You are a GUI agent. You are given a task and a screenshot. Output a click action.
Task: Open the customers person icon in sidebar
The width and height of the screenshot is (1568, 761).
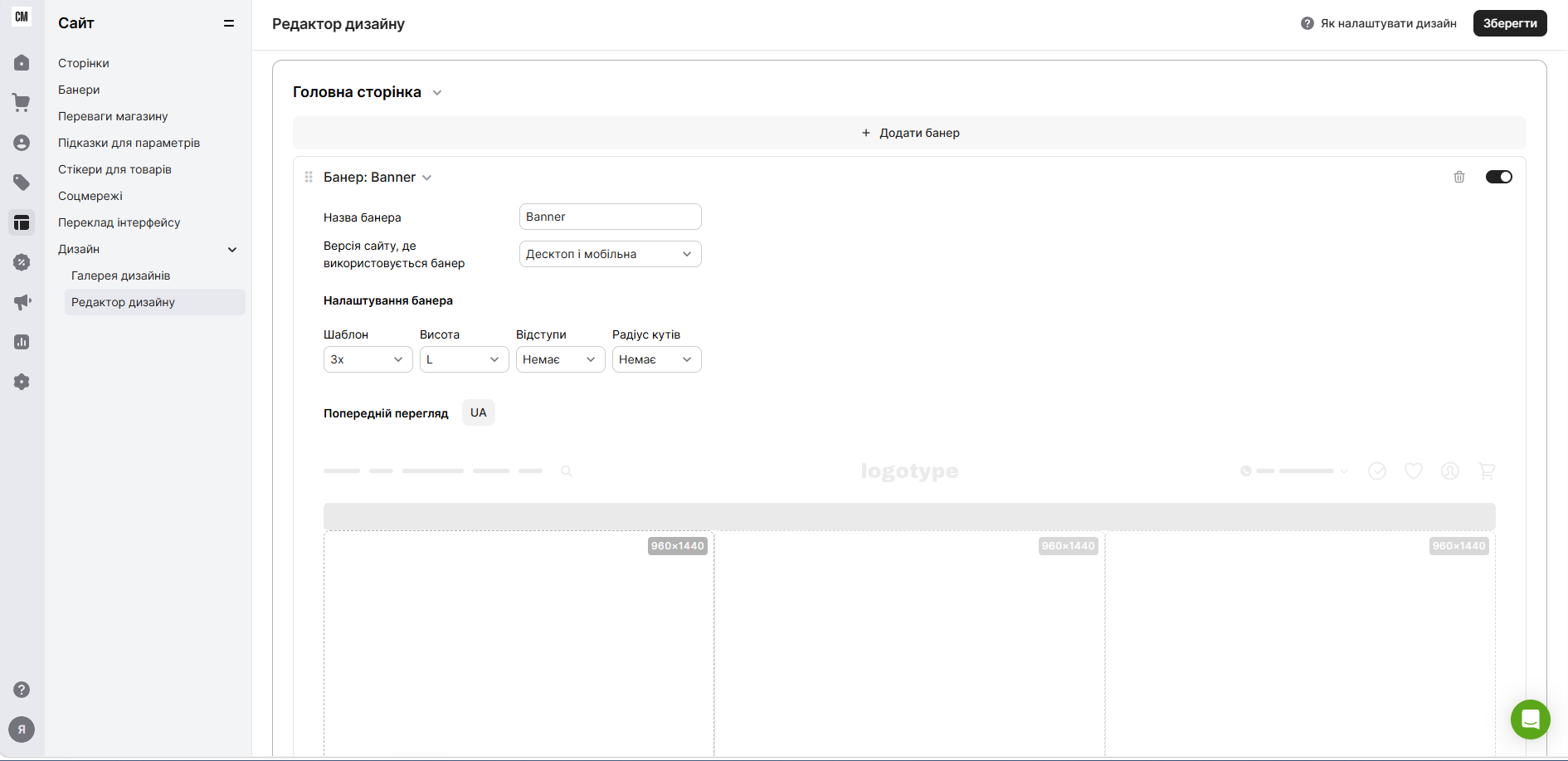point(22,143)
